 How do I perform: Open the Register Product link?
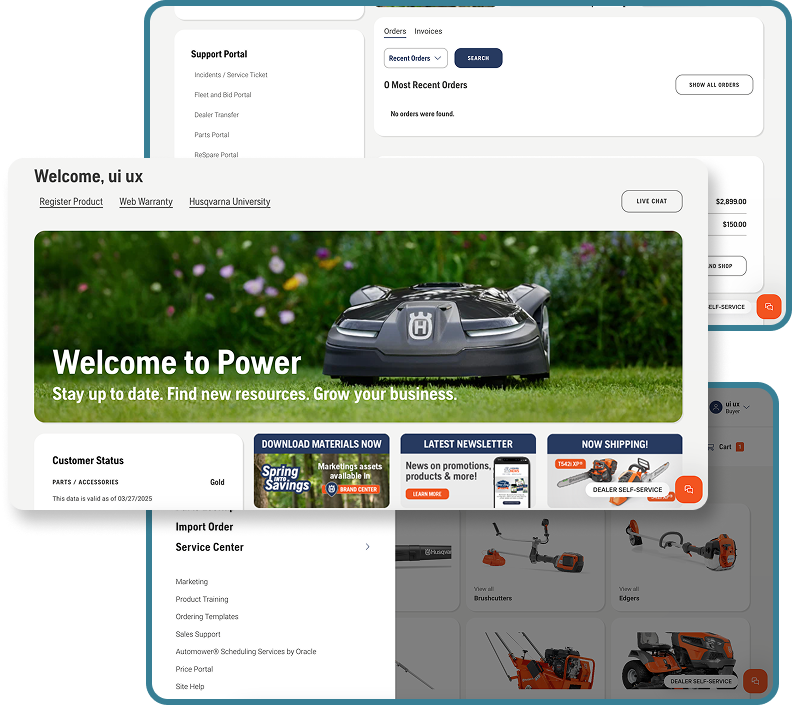click(x=71, y=202)
